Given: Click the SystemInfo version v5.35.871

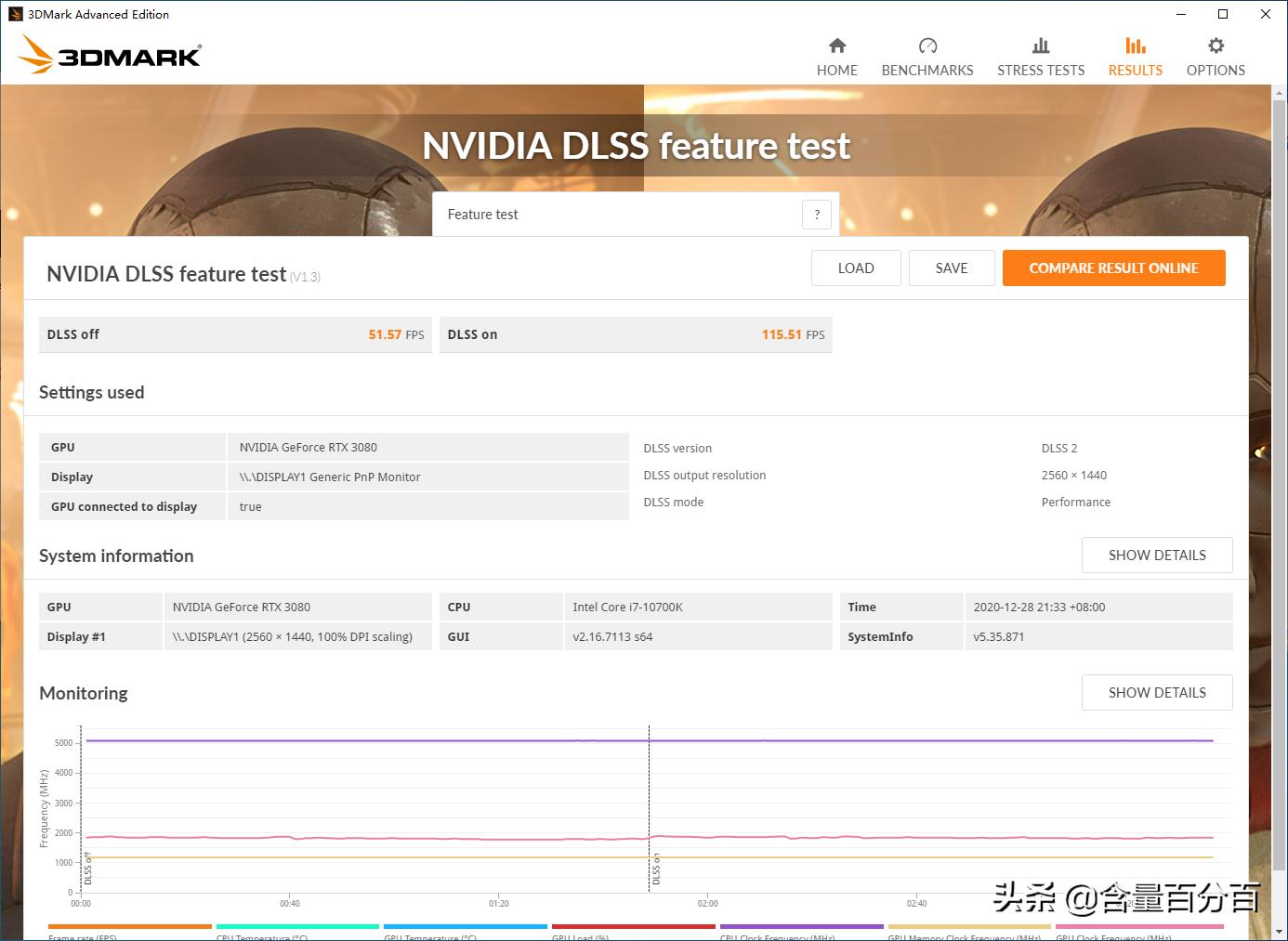Looking at the screenshot, I should tap(999, 636).
